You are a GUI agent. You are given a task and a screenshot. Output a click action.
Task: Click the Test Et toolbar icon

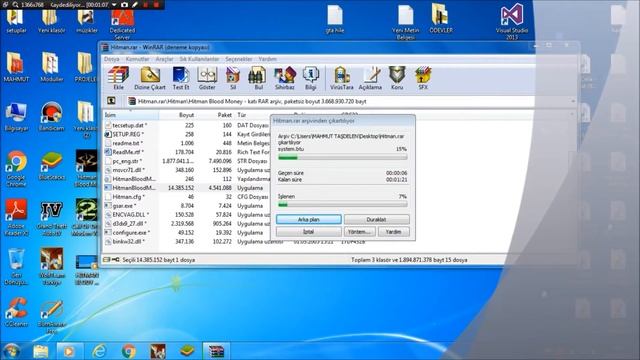[x=181, y=78]
